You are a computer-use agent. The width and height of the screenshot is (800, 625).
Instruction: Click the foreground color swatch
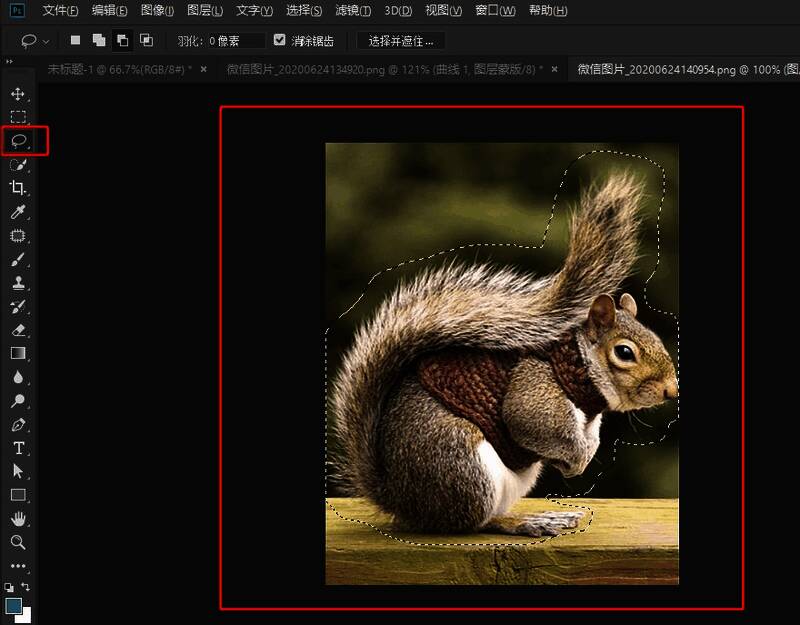point(14,606)
